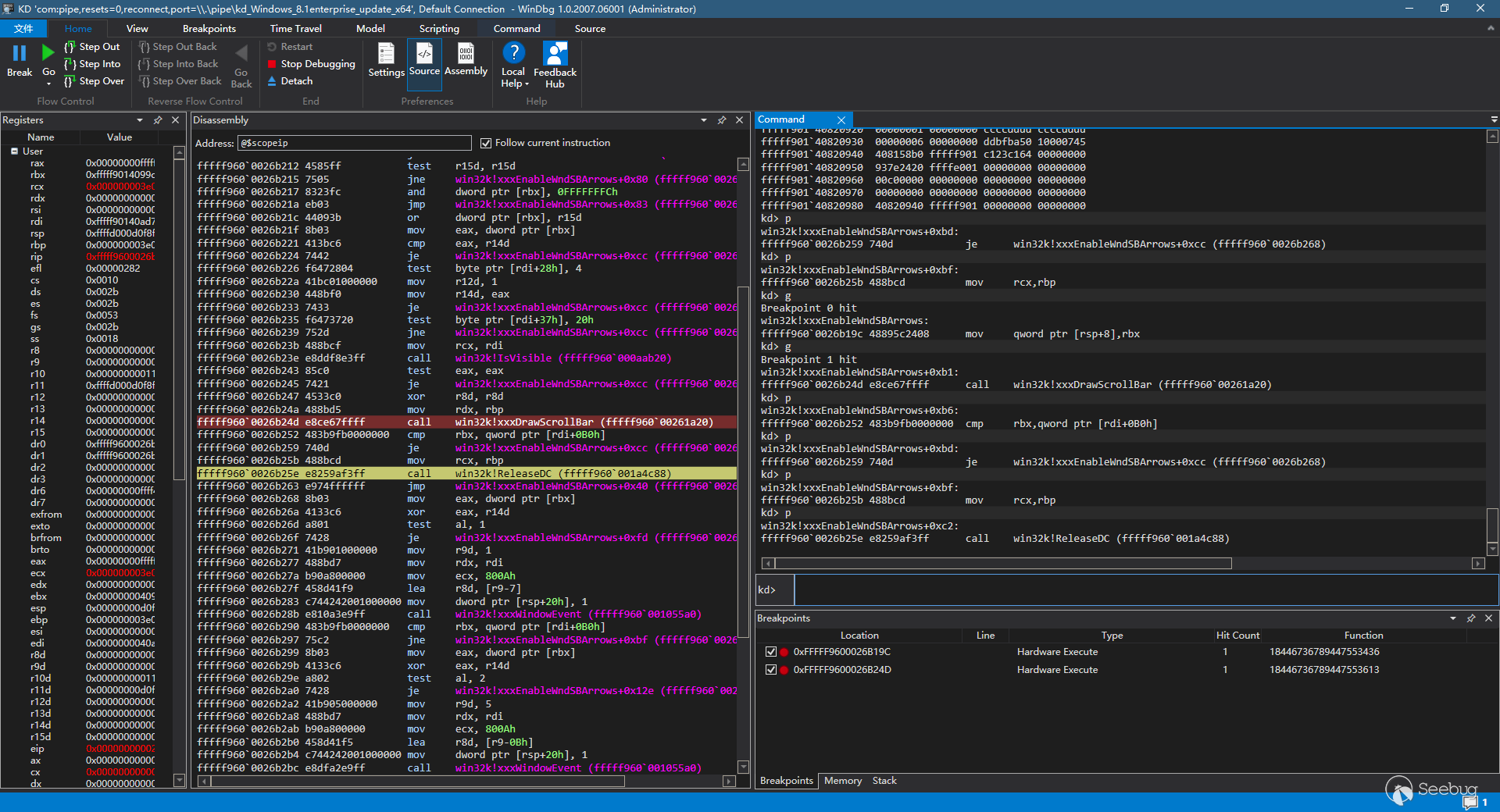Pin the Registers panel
Image resolution: width=1500 pixels, height=812 pixels.
158,120
